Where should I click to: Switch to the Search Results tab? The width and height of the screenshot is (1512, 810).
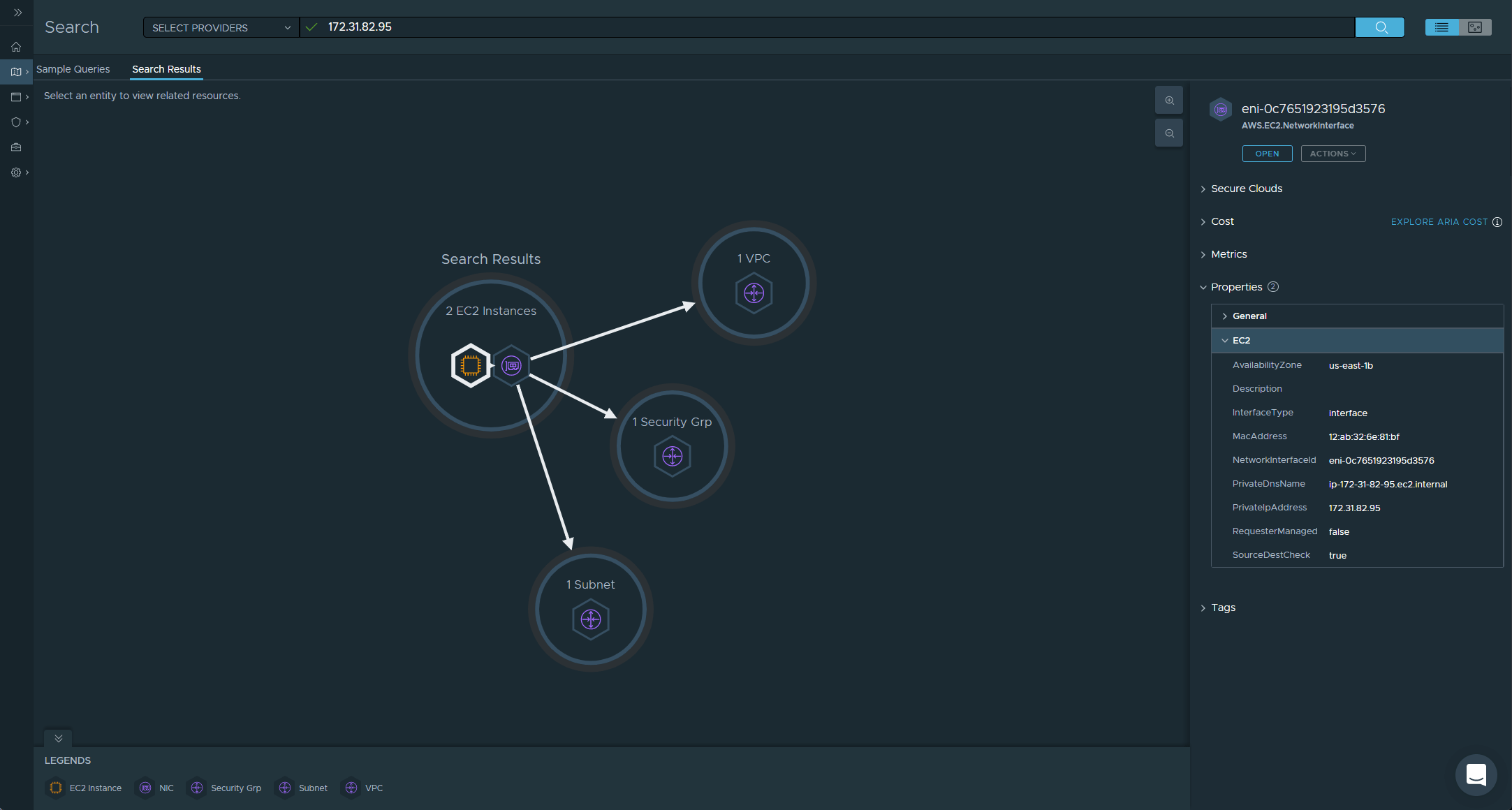coord(166,69)
